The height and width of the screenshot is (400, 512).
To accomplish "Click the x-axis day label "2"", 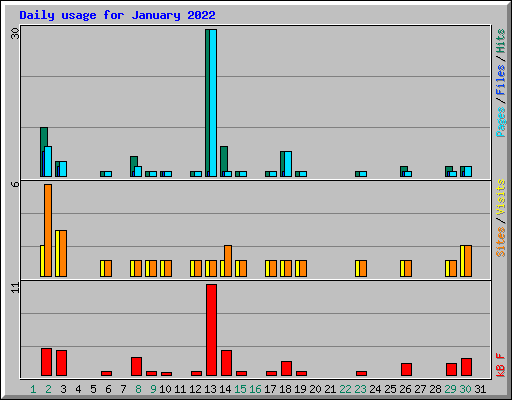I will pos(48,389).
